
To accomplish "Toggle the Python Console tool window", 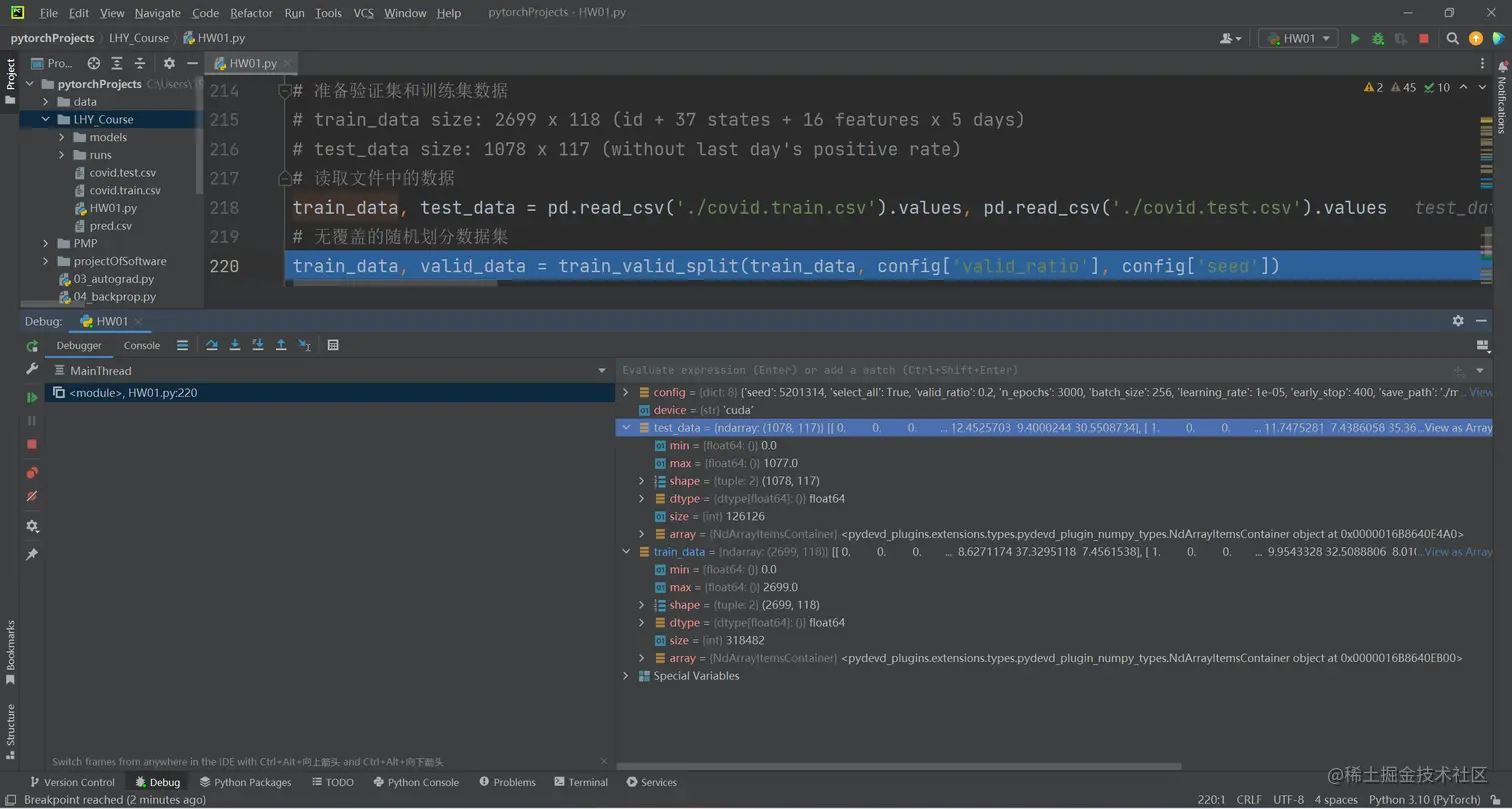I will point(416,782).
